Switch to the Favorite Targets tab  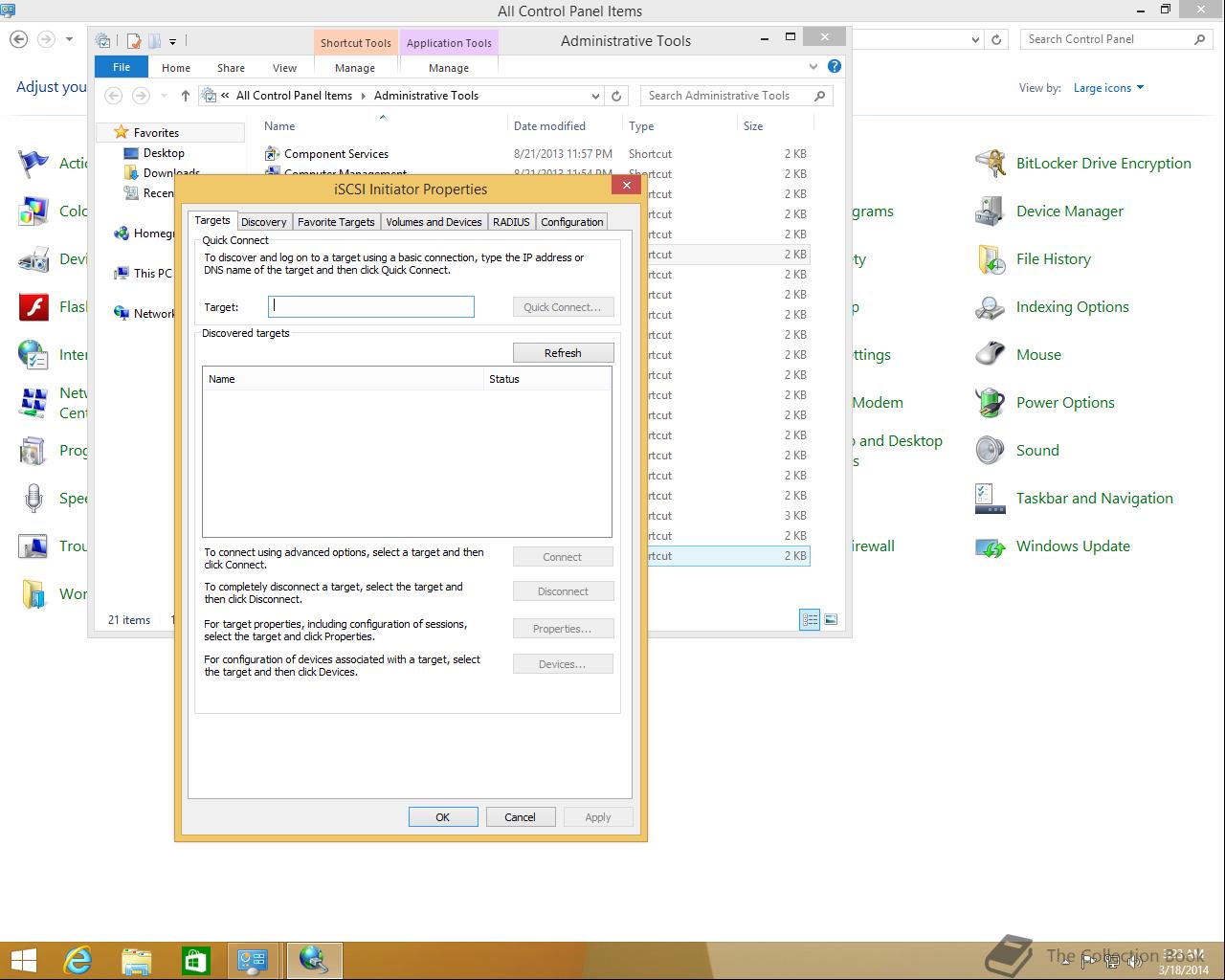[336, 222]
